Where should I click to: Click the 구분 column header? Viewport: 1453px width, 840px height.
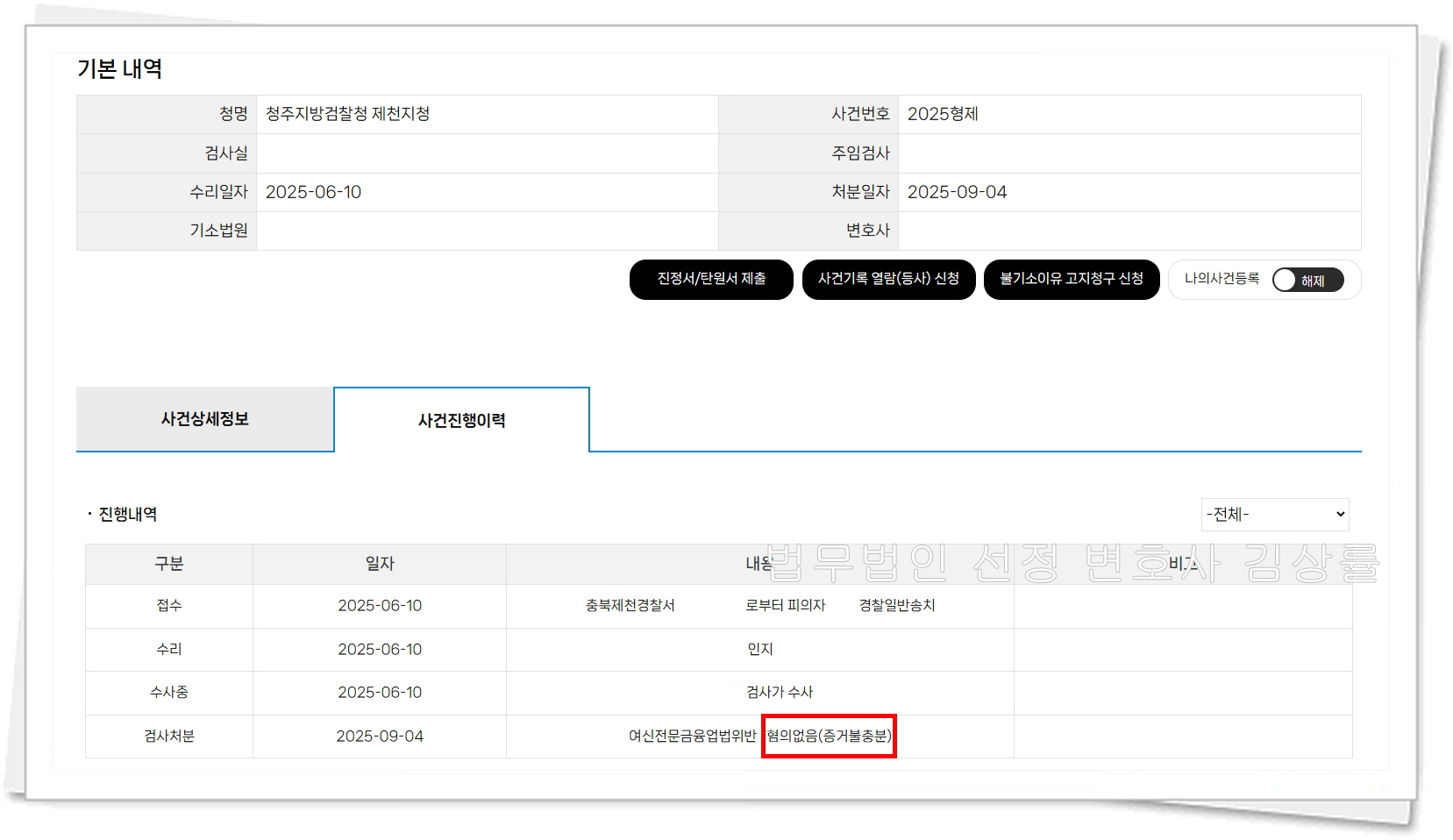168,564
